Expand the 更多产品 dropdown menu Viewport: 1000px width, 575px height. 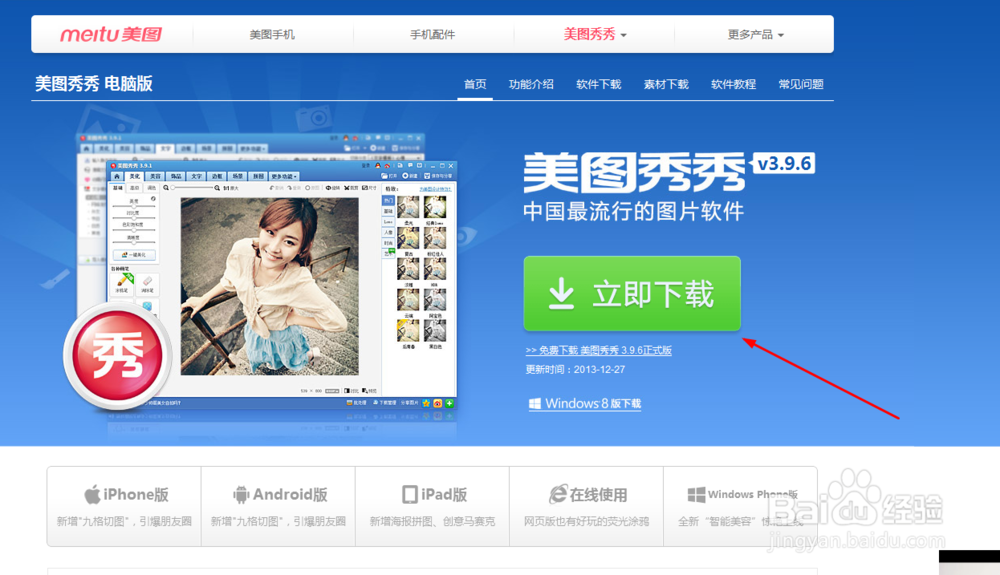755,34
